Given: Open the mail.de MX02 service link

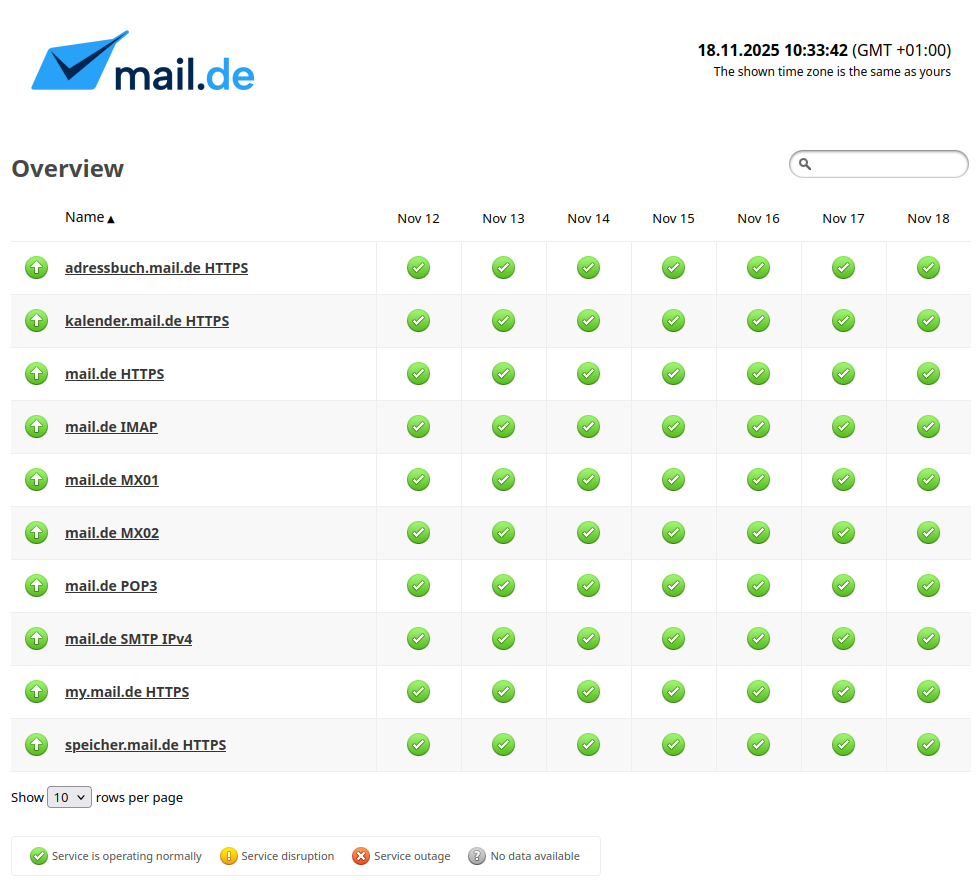Looking at the screenshot, I should click(112, 532).
